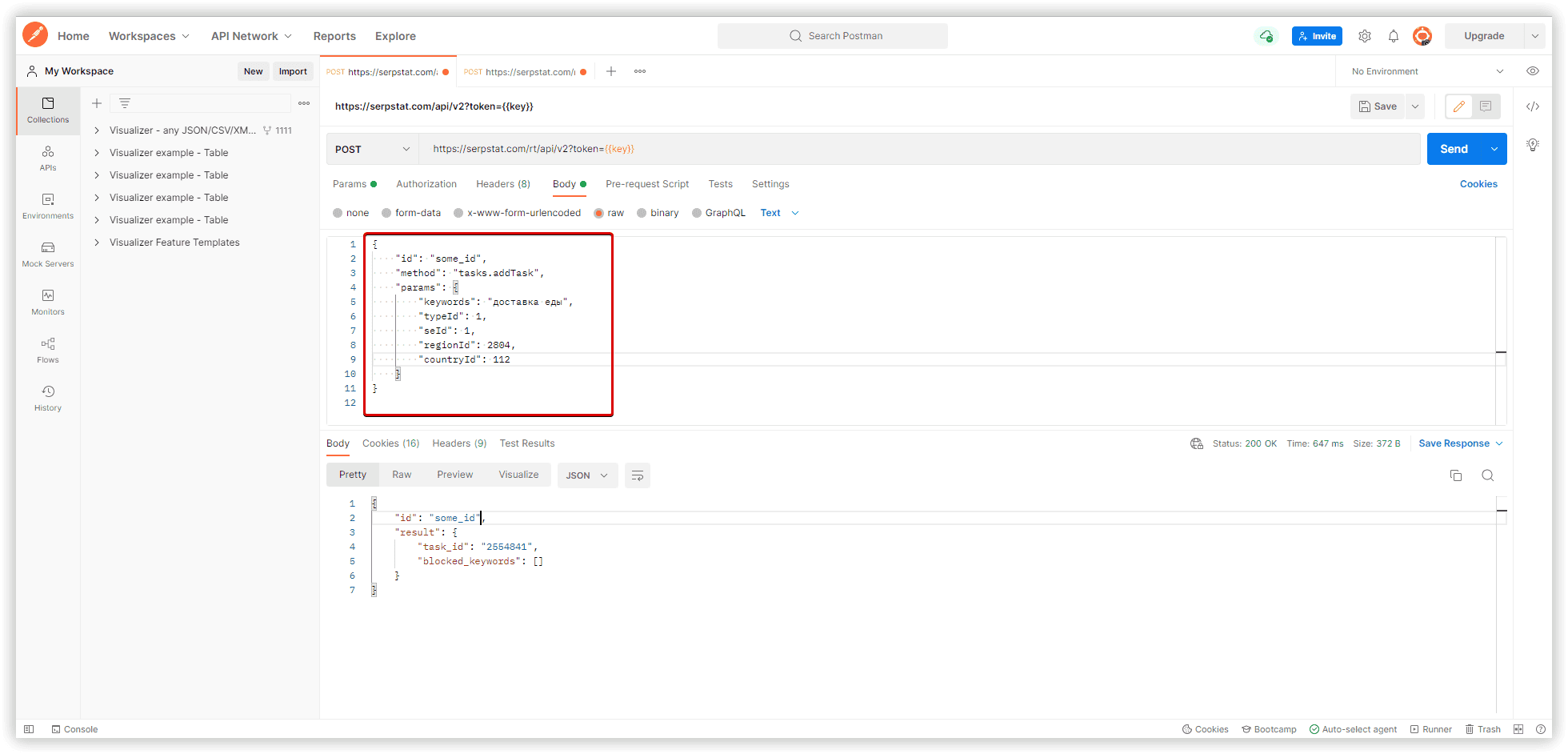Toggle the sidebar icon in the status bar
Image resolution: width=1568 pixels, height=754 pixels.
29,729
